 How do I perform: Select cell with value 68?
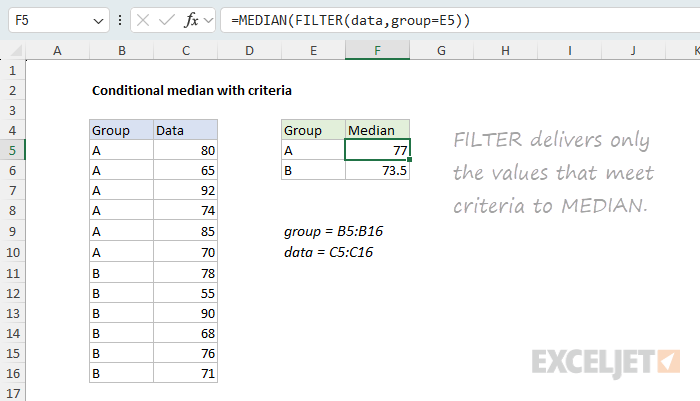click(x=185, y=334)
